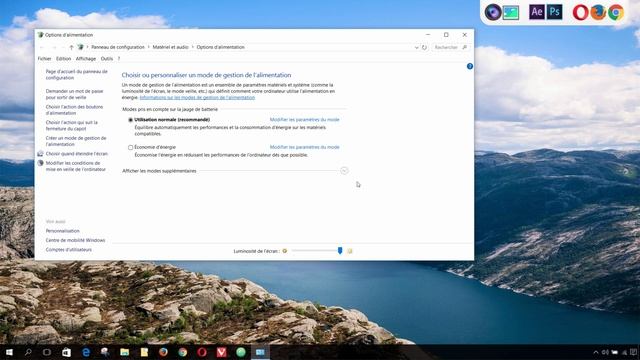
Task: Open the picture viewer dock icon
Action: point(511,13)
